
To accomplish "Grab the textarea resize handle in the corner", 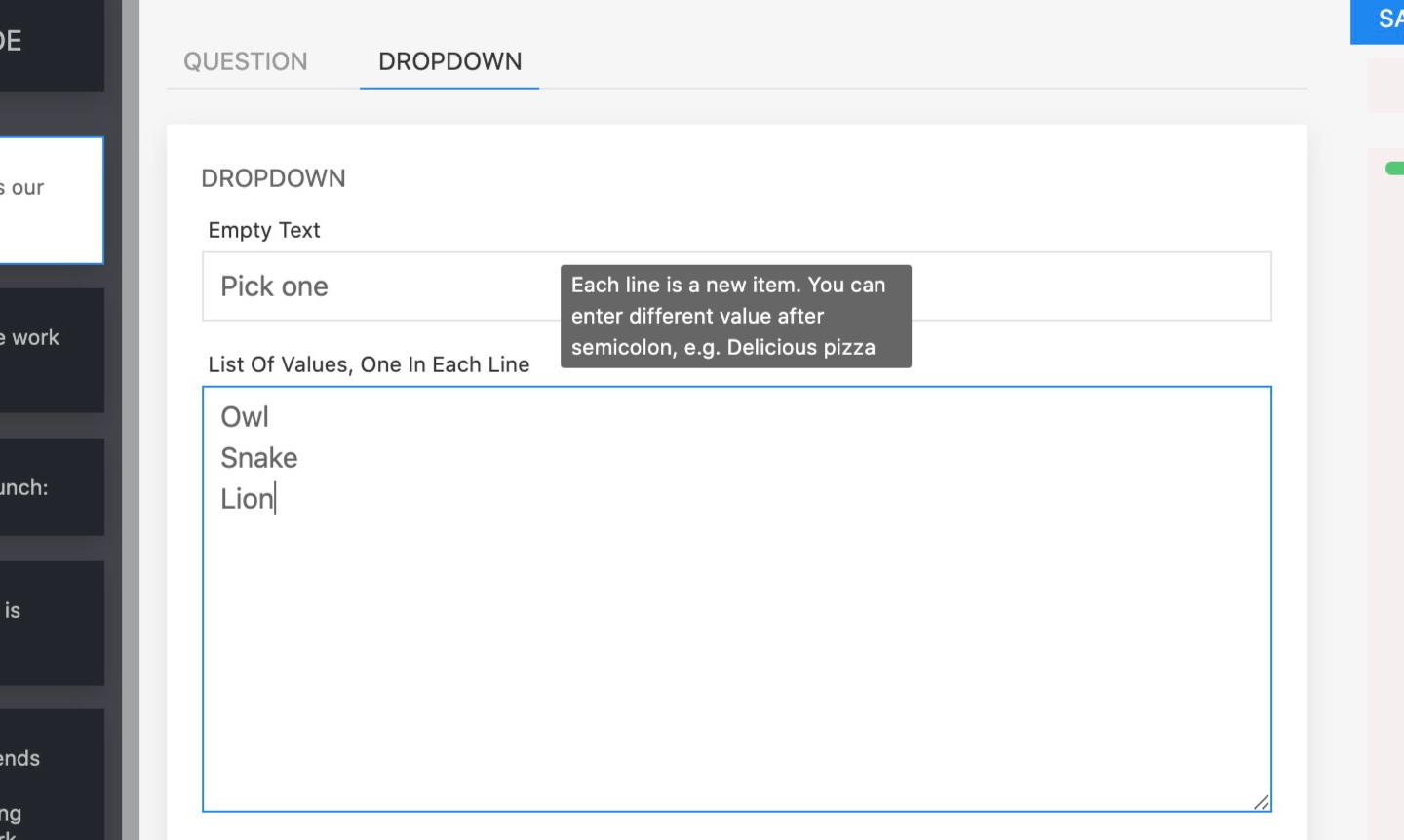I will coord(1262,802).
